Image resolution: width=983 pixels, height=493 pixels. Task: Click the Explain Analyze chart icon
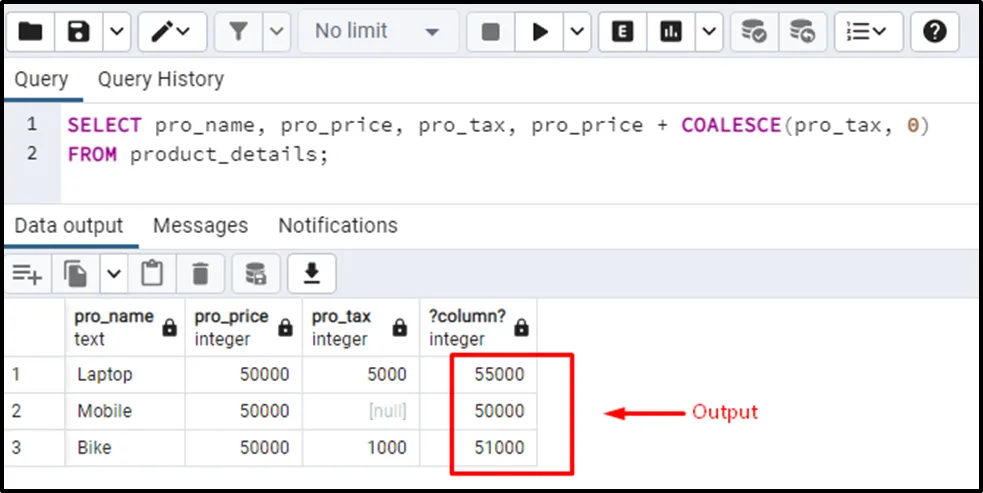671,32
